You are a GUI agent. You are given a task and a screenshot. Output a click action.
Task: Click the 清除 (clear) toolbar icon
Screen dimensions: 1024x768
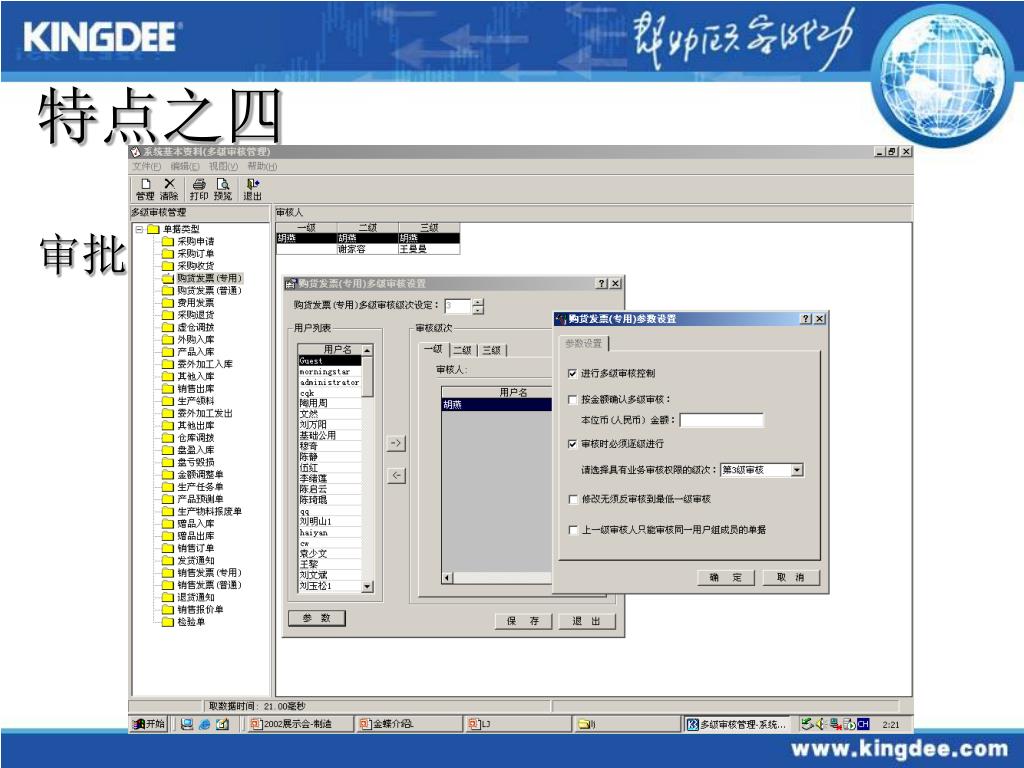[169, 189]
